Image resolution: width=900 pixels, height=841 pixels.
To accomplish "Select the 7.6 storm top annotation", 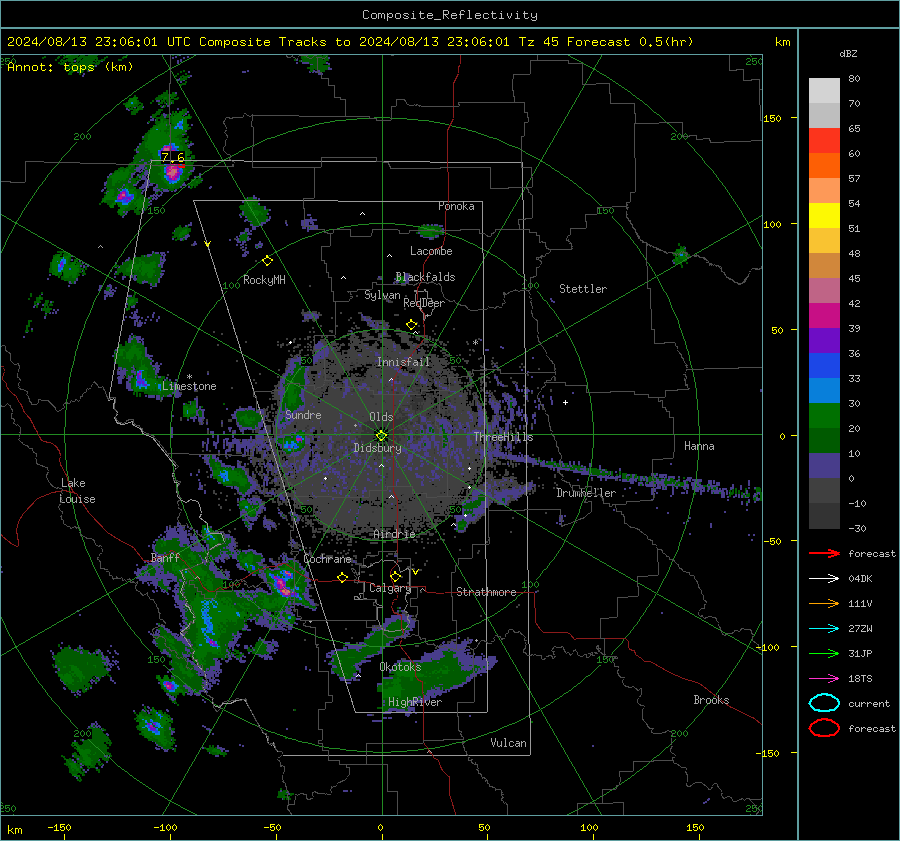I will [x=173, y=157].
